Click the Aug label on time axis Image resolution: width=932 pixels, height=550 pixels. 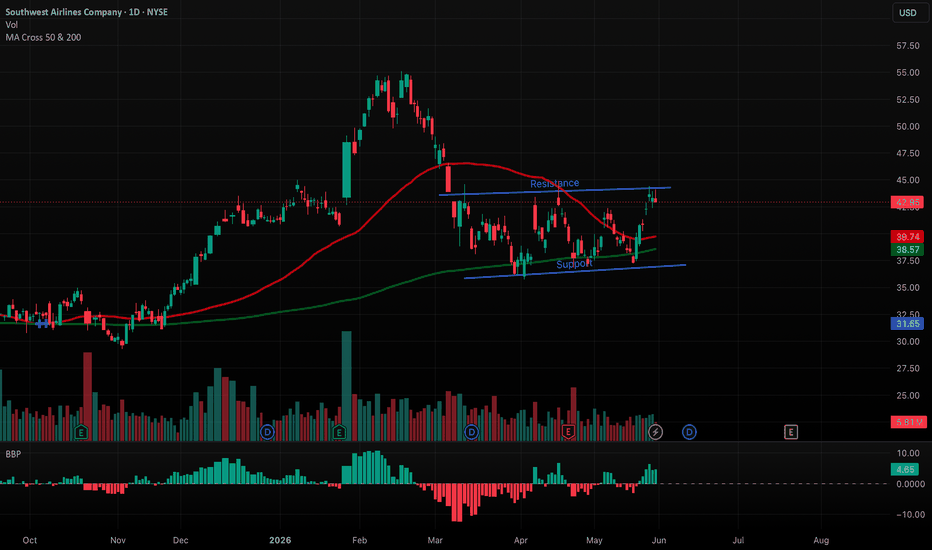click(821, 540)
